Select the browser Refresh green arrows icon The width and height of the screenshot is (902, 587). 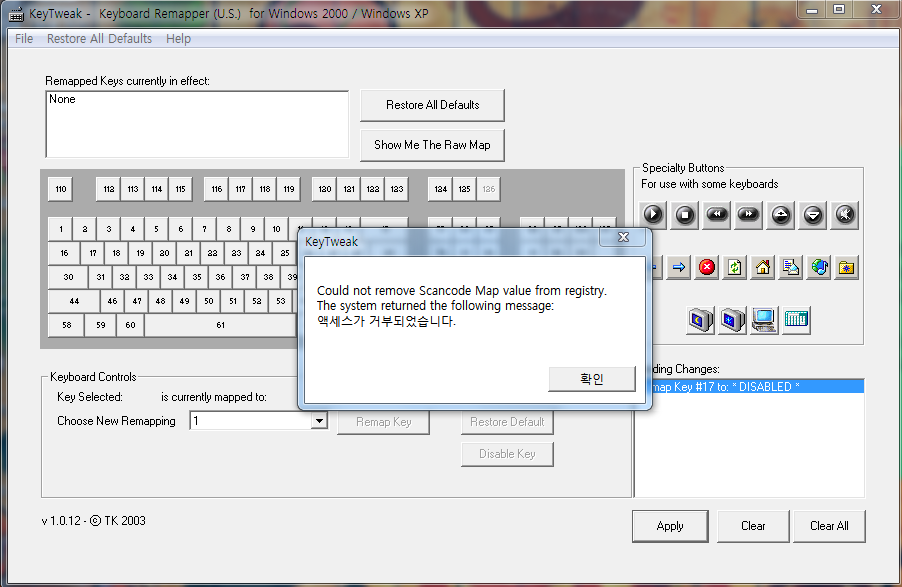coord(735,267)
